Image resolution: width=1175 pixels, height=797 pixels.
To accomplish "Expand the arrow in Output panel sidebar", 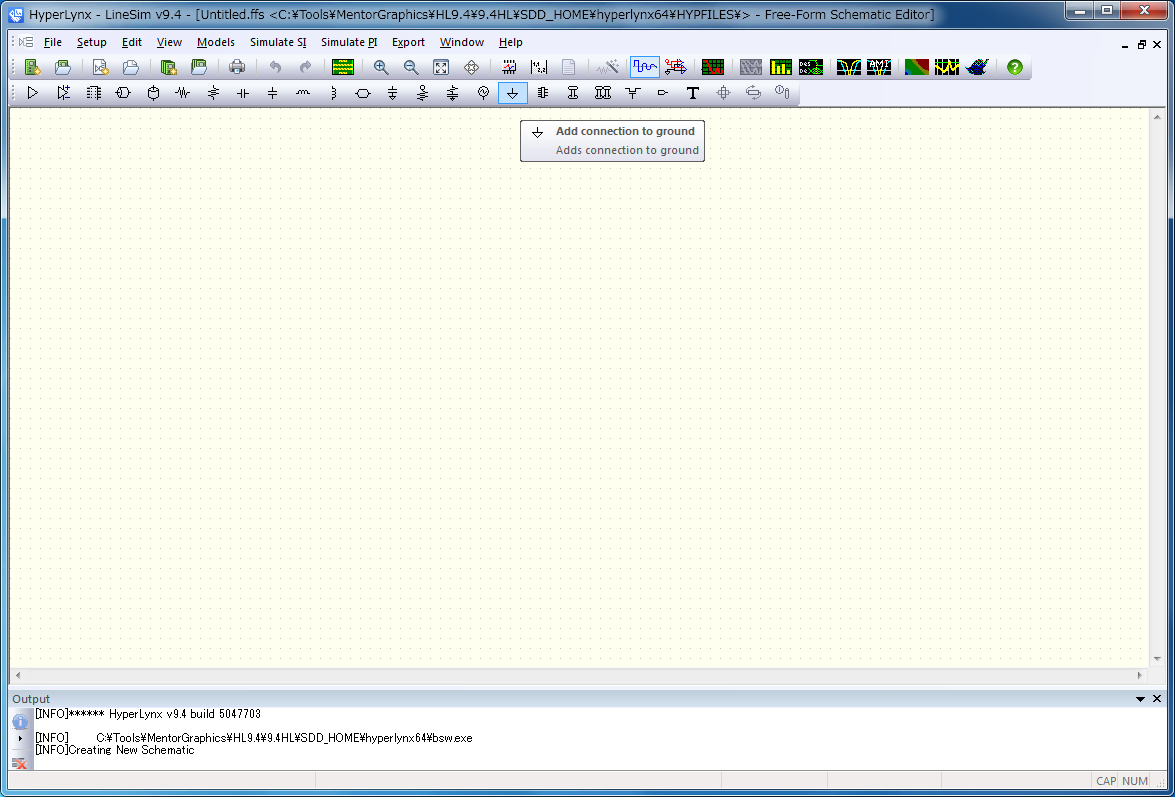I will coord(20,738).
